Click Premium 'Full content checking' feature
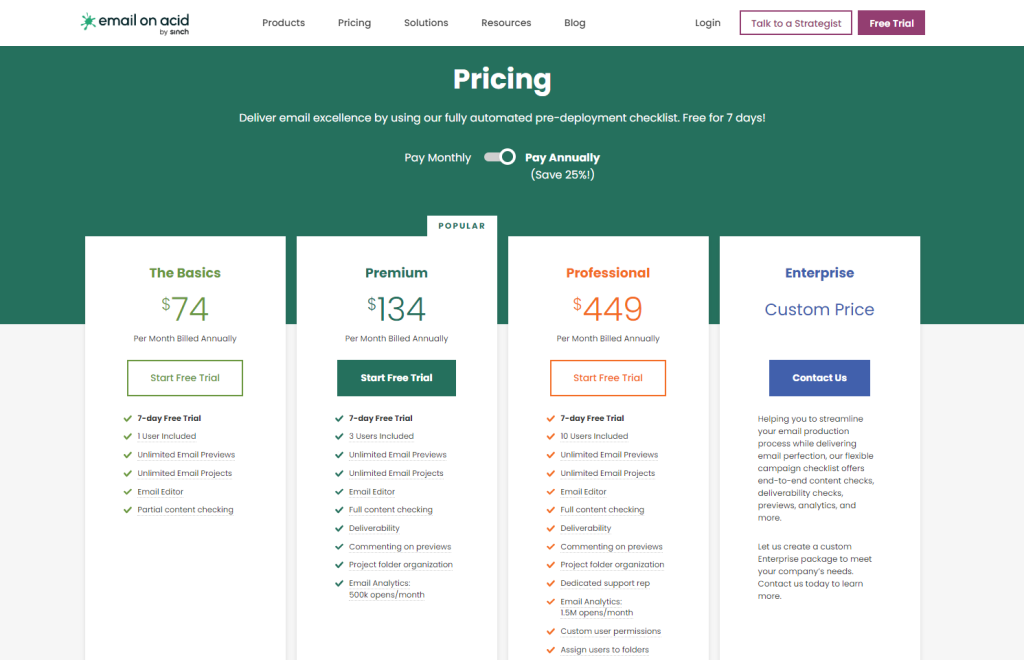The height and width of the screenshot is (660, 1024). (x=391, y=510)
